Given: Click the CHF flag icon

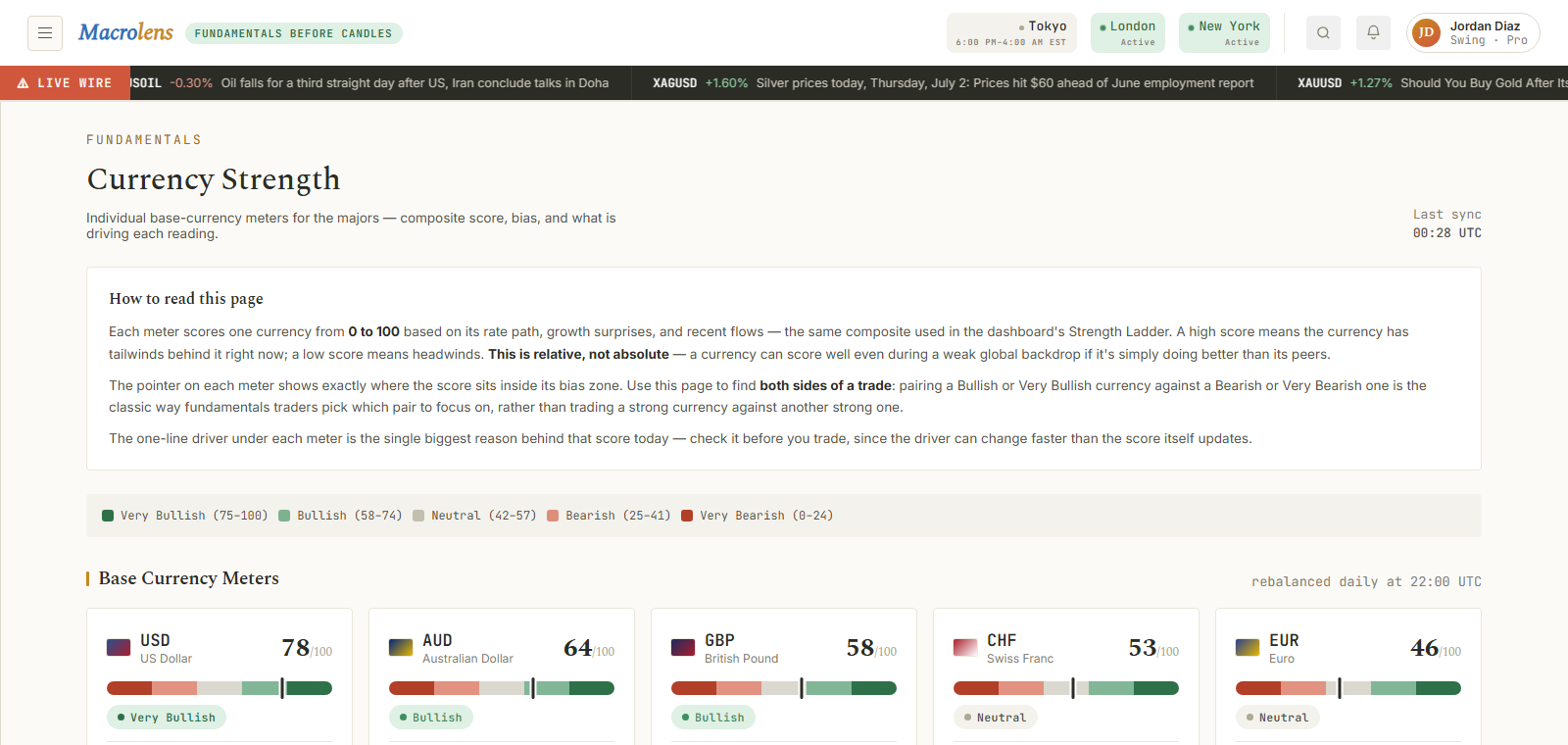Looking at the screenshot, I should click(965, 648).
